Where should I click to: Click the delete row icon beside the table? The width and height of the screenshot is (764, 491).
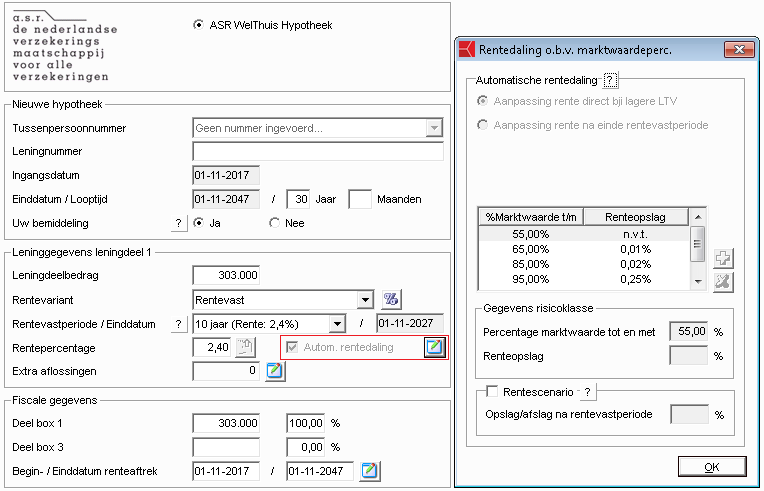click(723, 282)
